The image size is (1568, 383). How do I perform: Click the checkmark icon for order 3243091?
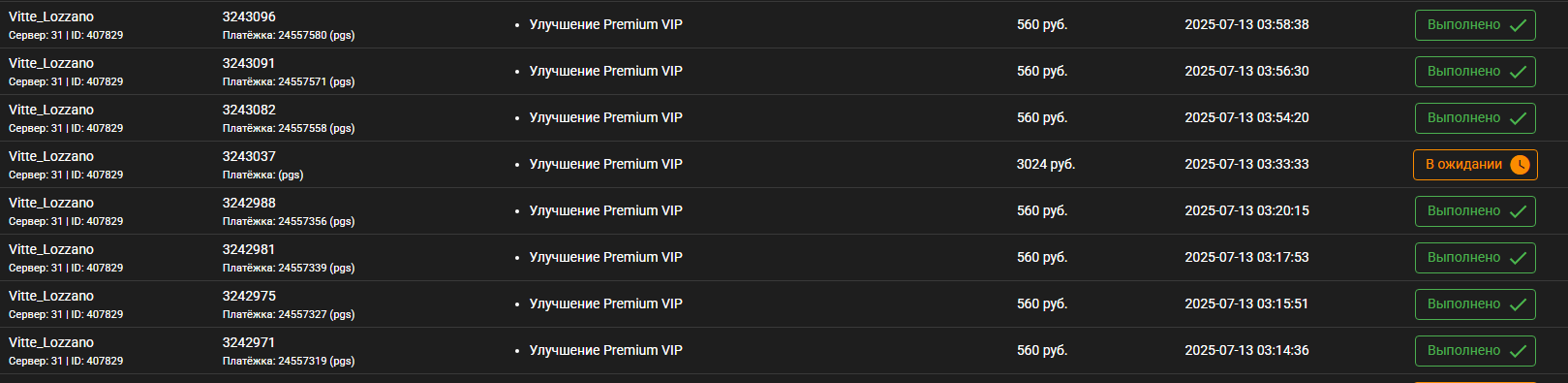coord(1518,72)
